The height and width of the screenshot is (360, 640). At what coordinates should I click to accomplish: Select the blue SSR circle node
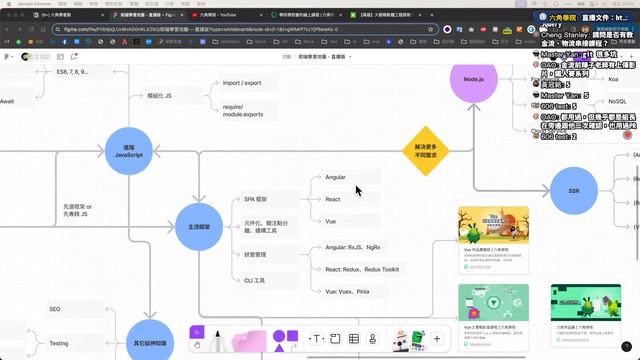point(574,191)
